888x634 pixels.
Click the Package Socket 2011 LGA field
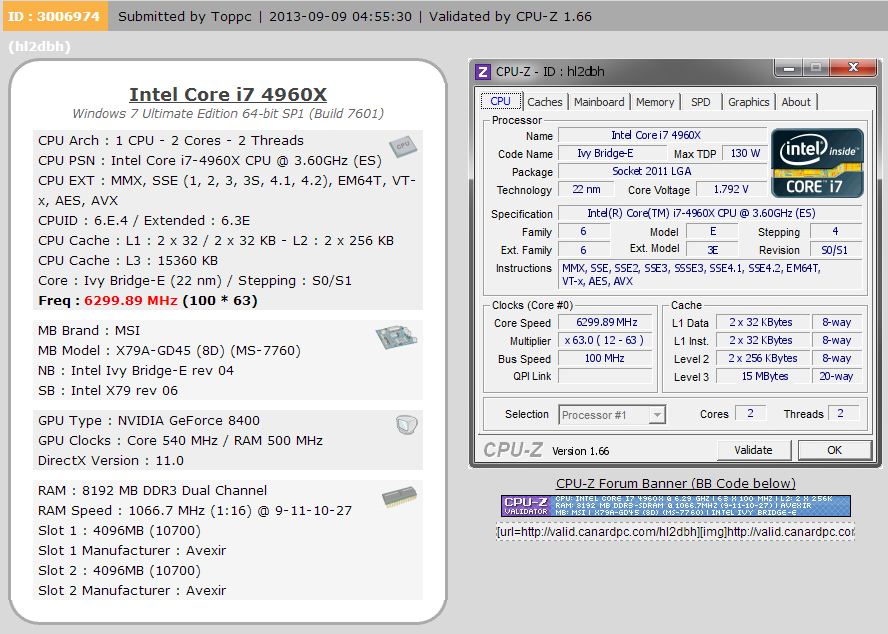[662, 171]
